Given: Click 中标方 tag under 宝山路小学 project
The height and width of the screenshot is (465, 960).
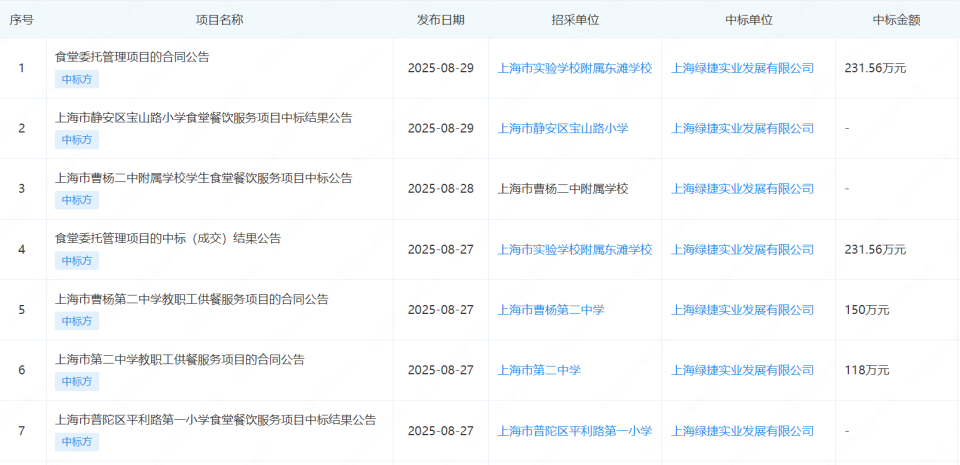Looking at the screenshot, I should [77, 140].
